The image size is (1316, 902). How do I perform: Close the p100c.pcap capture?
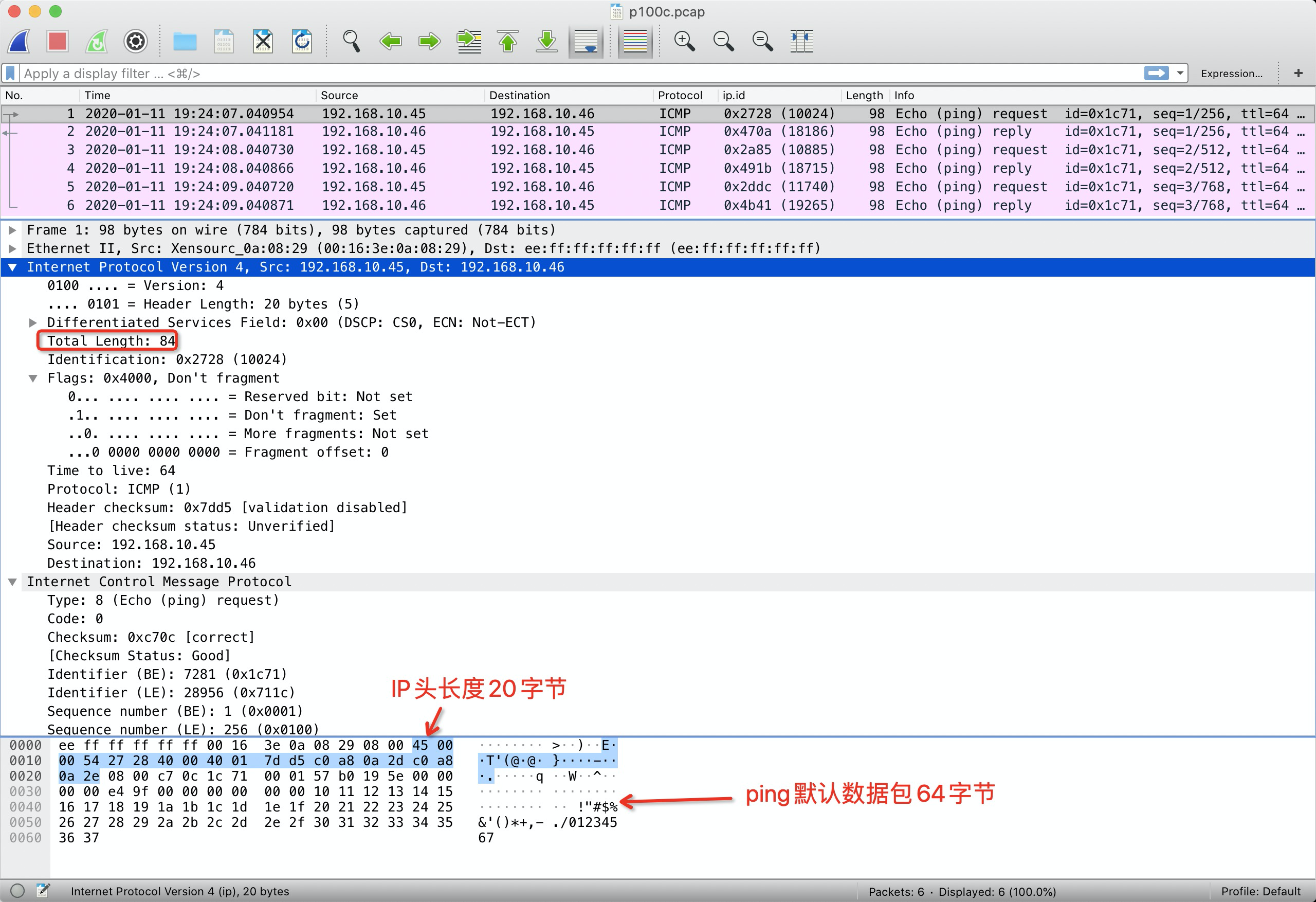pyautogui.click(x=263, y=41)
